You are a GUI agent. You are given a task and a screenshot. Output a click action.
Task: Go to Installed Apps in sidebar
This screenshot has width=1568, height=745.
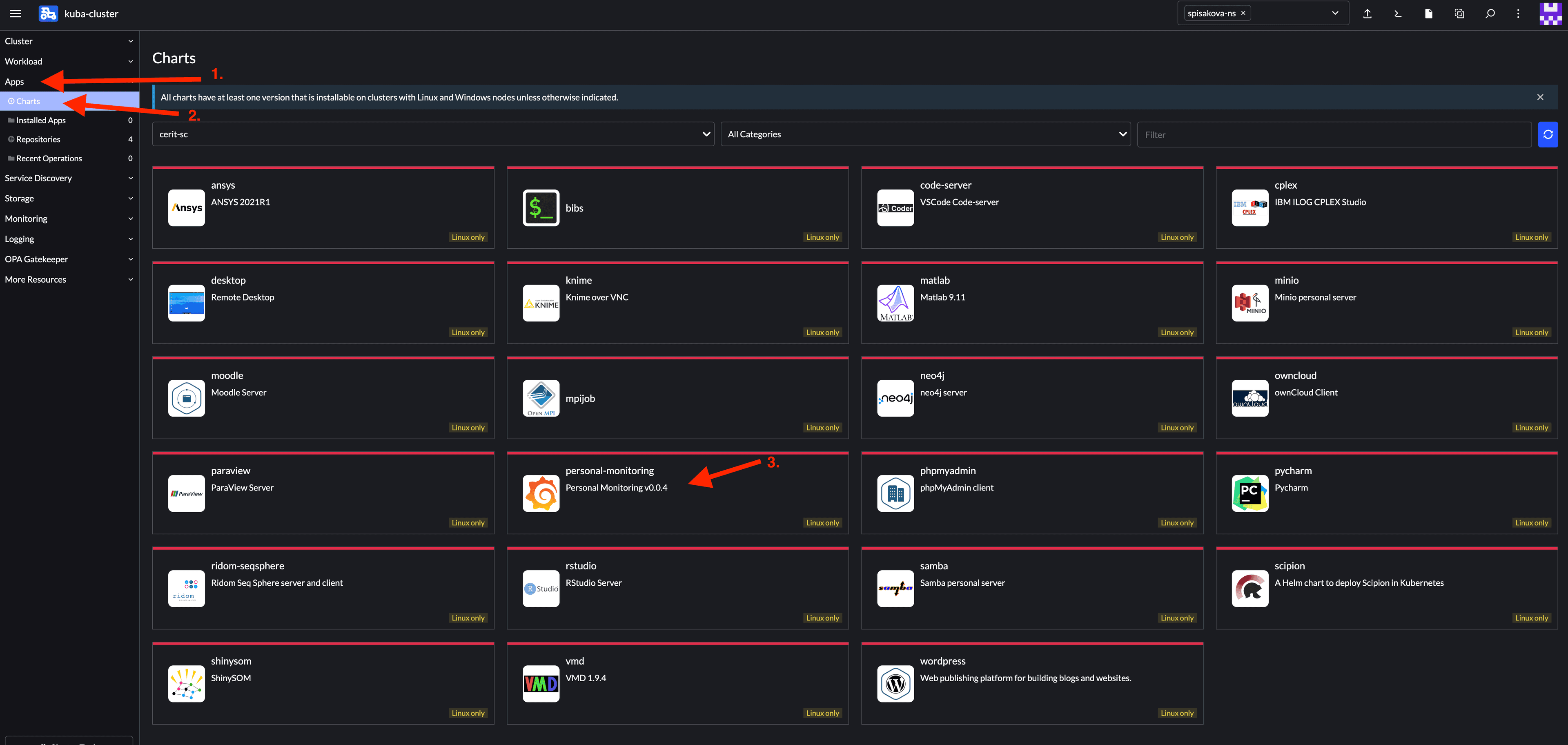click(41, 120)
